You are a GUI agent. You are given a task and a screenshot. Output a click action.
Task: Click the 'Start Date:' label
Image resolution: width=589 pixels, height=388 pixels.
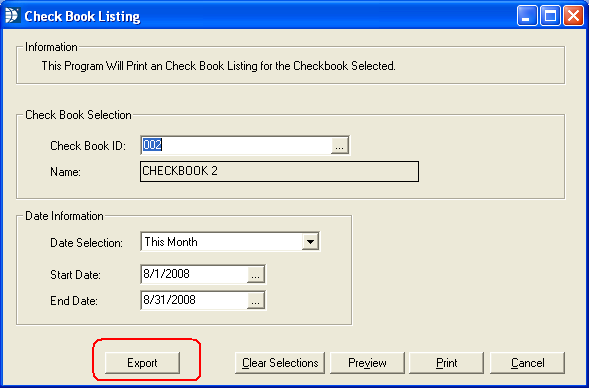pyautogui.click(x=76, y=275)
